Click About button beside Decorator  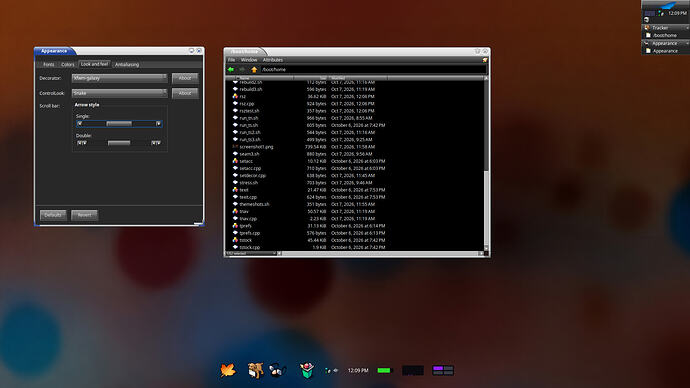click(185, 78)
